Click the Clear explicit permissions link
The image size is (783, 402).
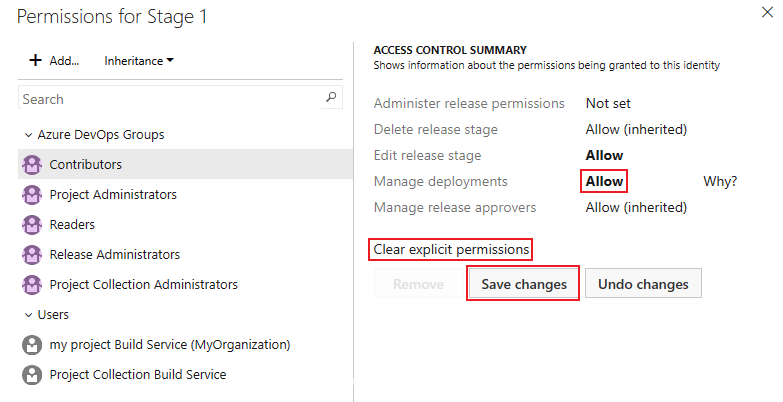pos(451,249)
